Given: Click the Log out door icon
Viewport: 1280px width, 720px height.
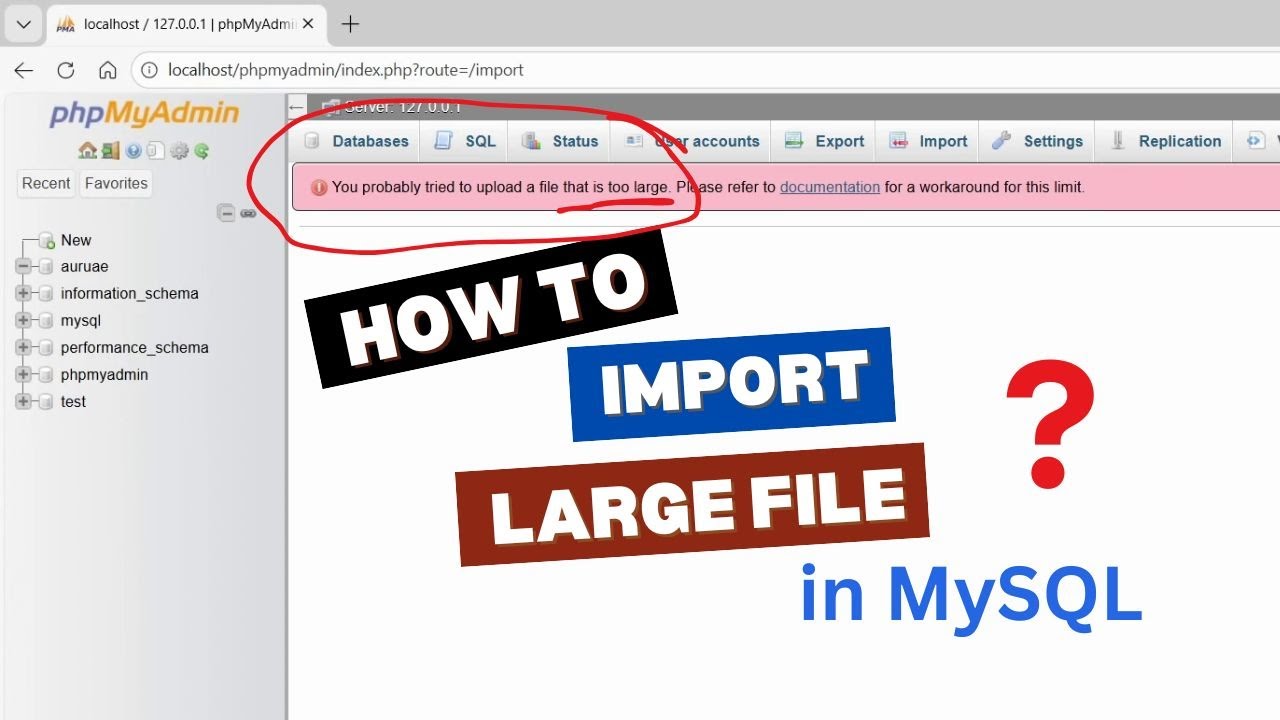Looking at the screenshot, I should 110,151.
